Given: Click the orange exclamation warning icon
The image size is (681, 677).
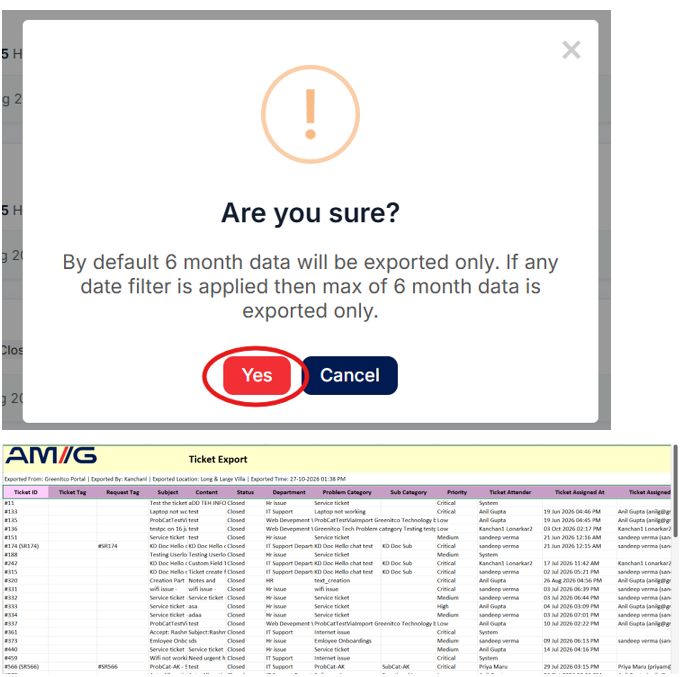Looking at the screenshot, I should [311, 114].
